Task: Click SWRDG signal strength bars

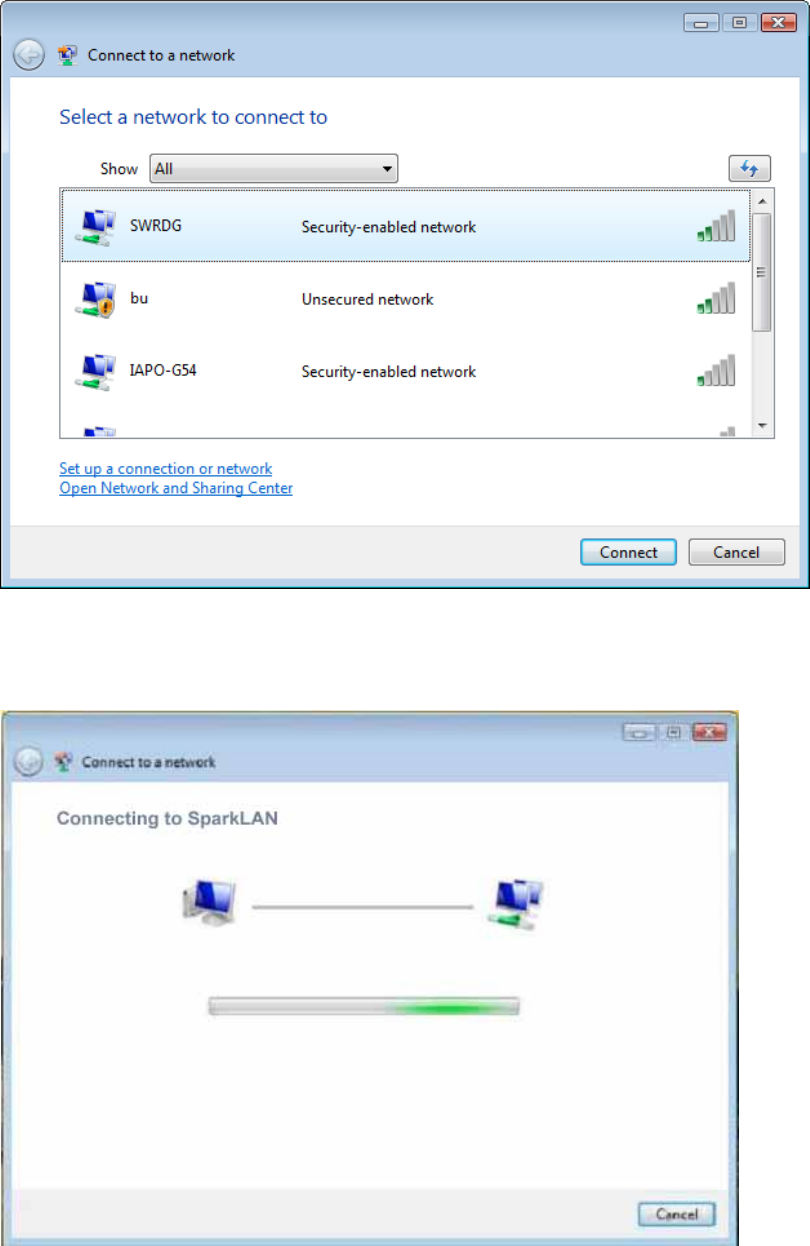Action: click(716, 226)
